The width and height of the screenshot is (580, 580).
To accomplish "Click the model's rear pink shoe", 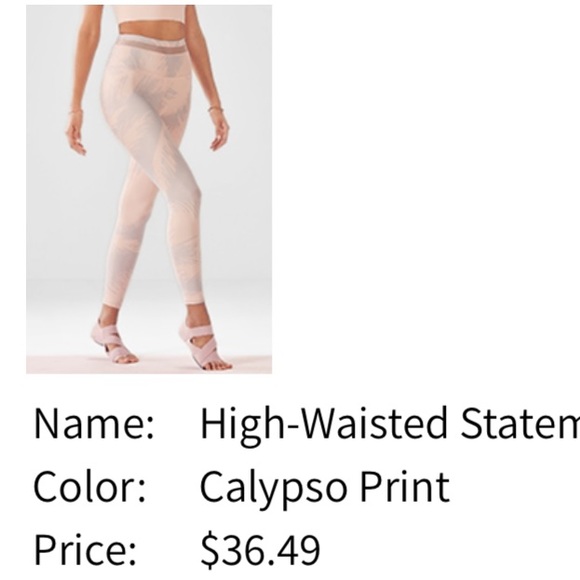I will pos(113,340).
